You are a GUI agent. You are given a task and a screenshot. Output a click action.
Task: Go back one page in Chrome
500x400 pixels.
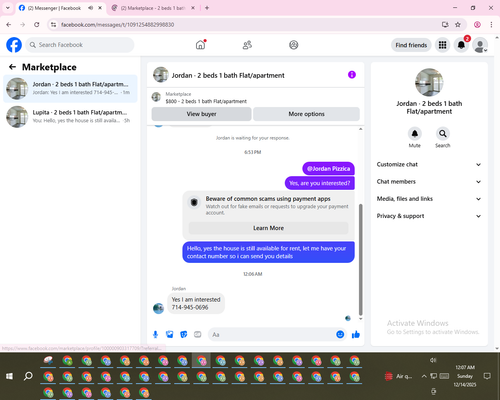coord(9,25)
